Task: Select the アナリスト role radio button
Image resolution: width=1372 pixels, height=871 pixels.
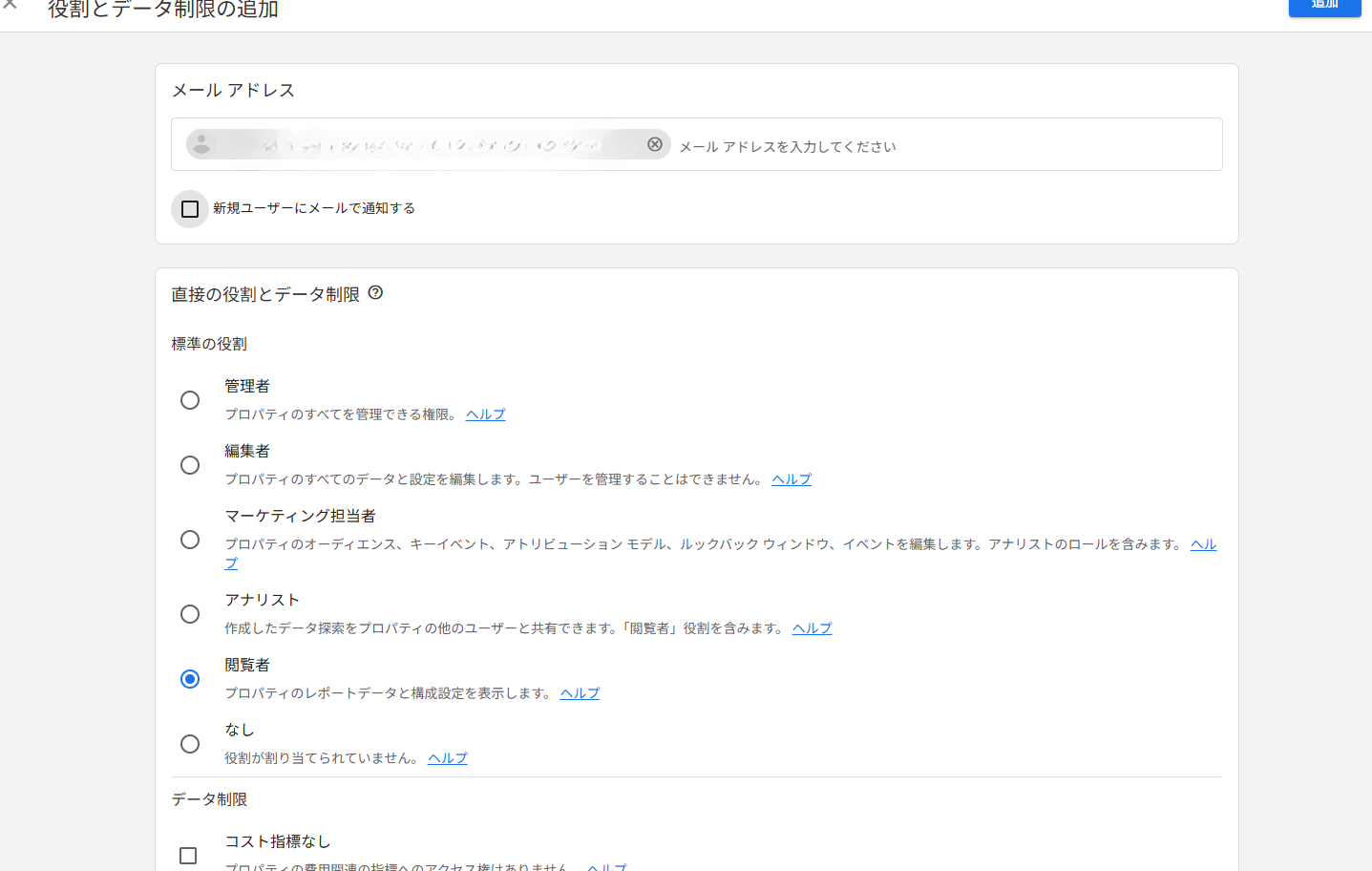Action: tap(190, 614)
